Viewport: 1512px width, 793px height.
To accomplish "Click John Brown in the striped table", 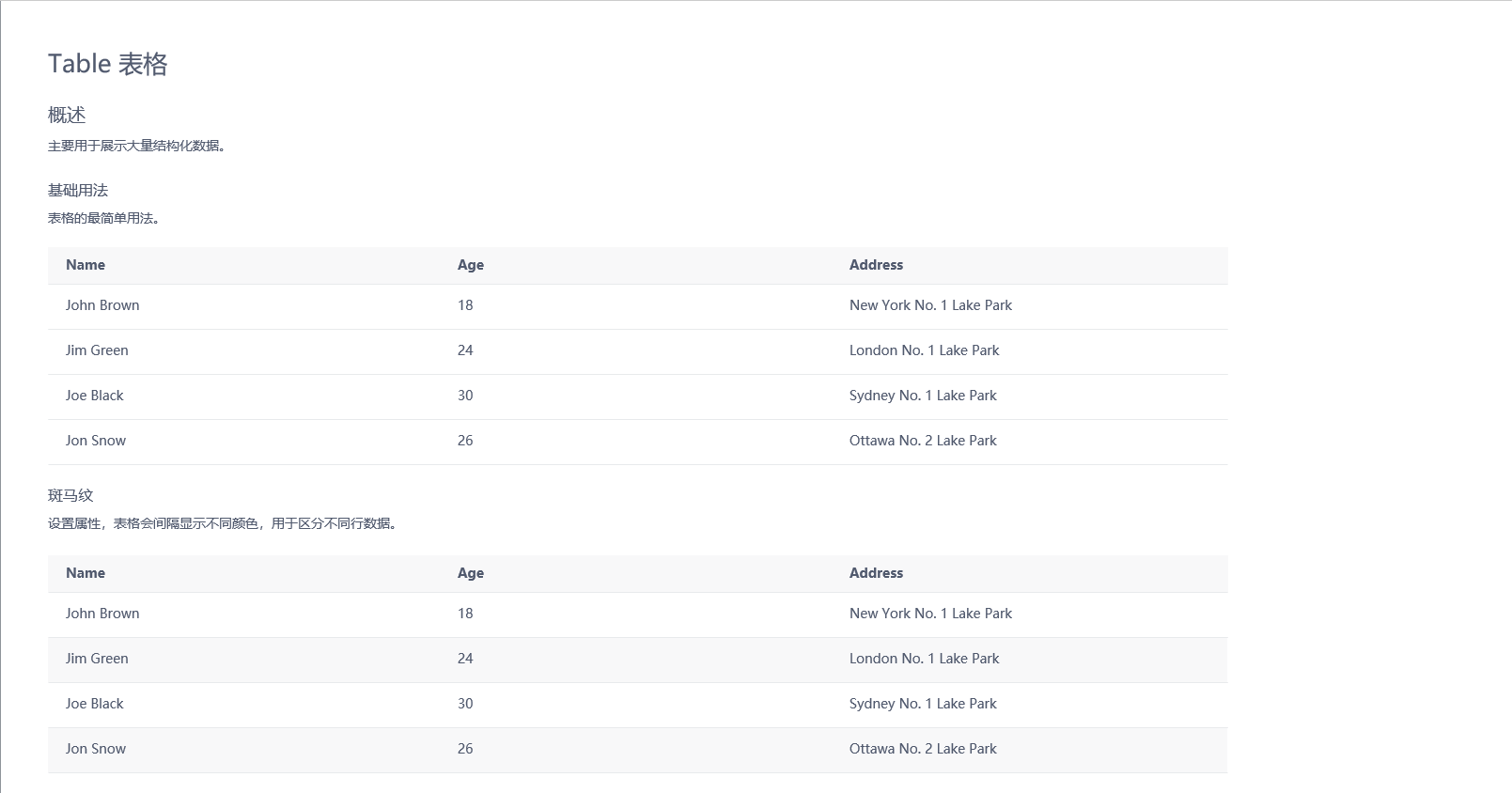I will click(102, 614).
